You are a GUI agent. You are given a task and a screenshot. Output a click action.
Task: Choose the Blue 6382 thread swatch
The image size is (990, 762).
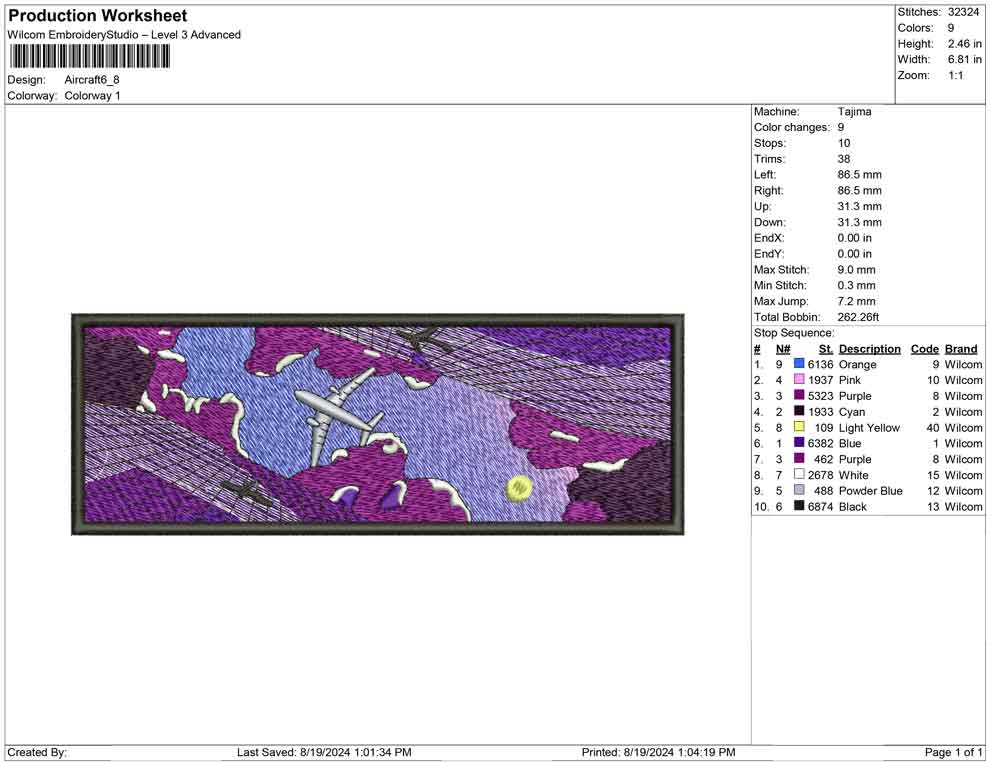799,444
